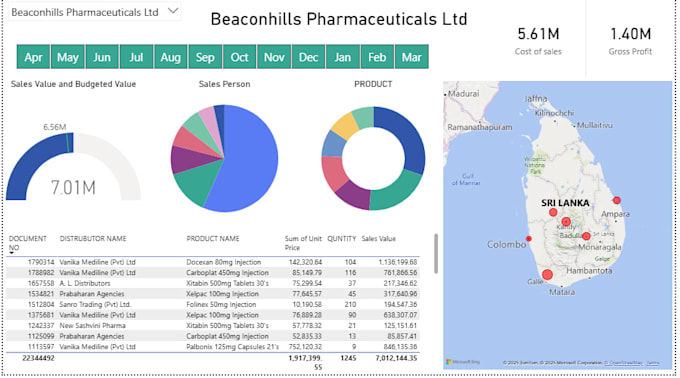Click the map bubble near Galle
Viewport: 680px width, 378px height.
point(547,275)
